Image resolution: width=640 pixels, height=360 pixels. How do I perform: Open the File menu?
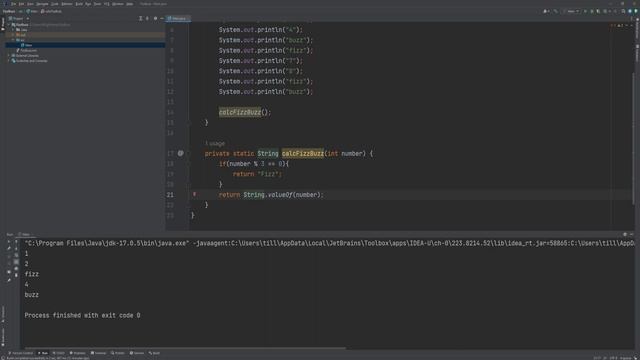coord(14,4)
